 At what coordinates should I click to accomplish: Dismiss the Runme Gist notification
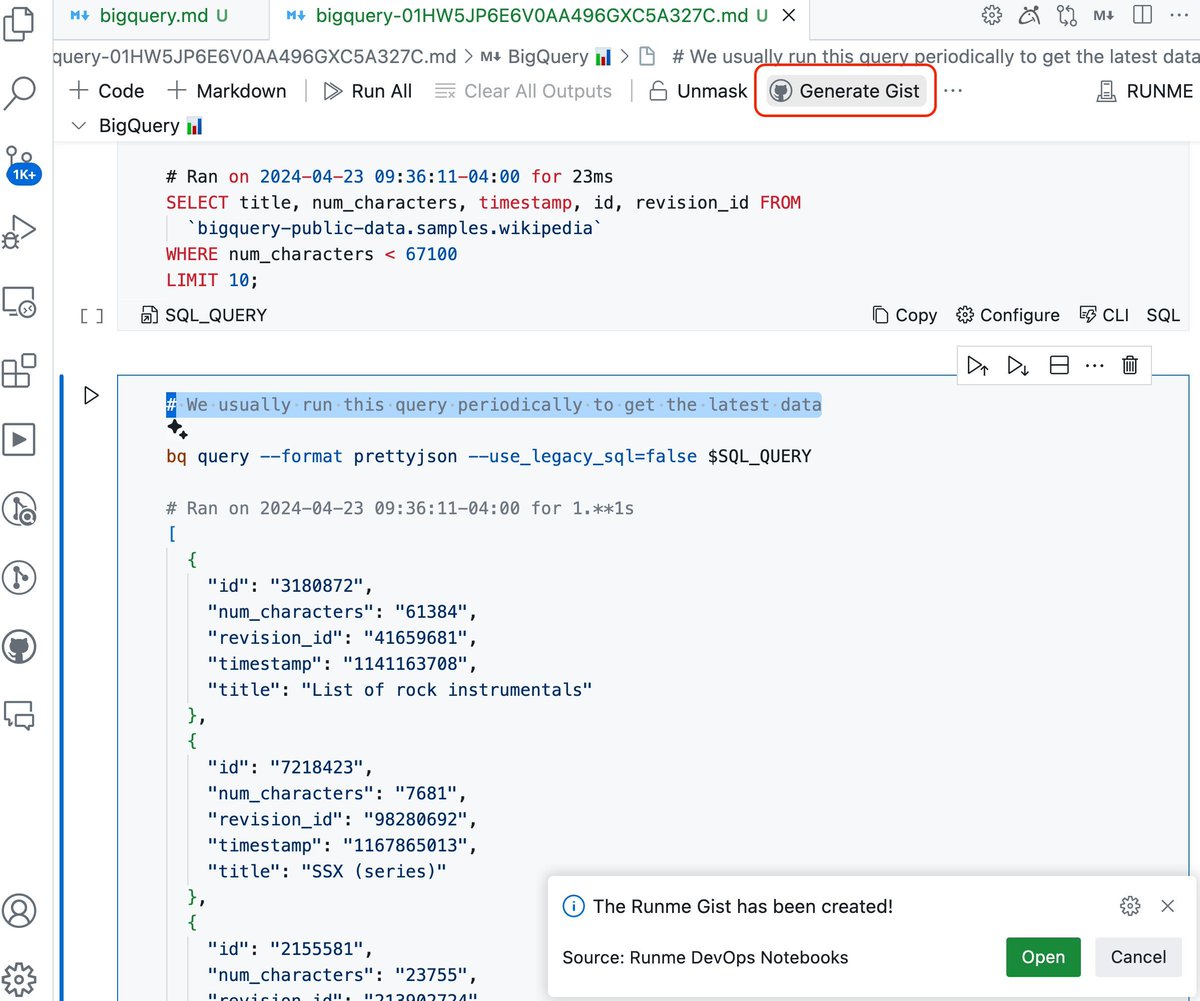[1167, 906]
